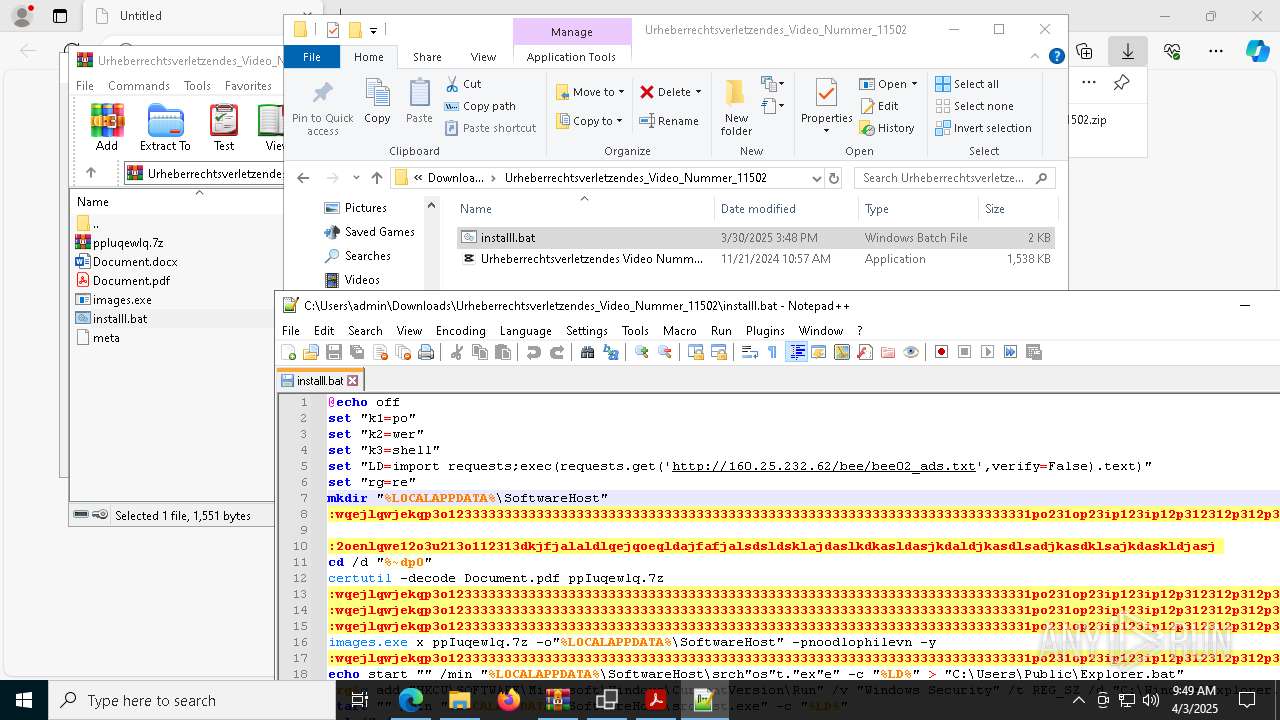Open Find using the binoculars icon
The width and height of the screenshot is (1280, 720).
(587, 352)
